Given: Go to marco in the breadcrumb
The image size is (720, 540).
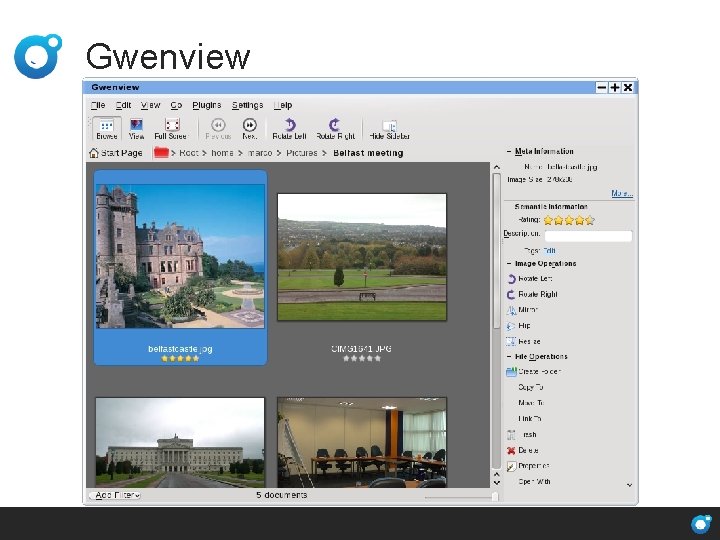Looking at the screenshot, I should pyautogui.click(x=260, y=153).
